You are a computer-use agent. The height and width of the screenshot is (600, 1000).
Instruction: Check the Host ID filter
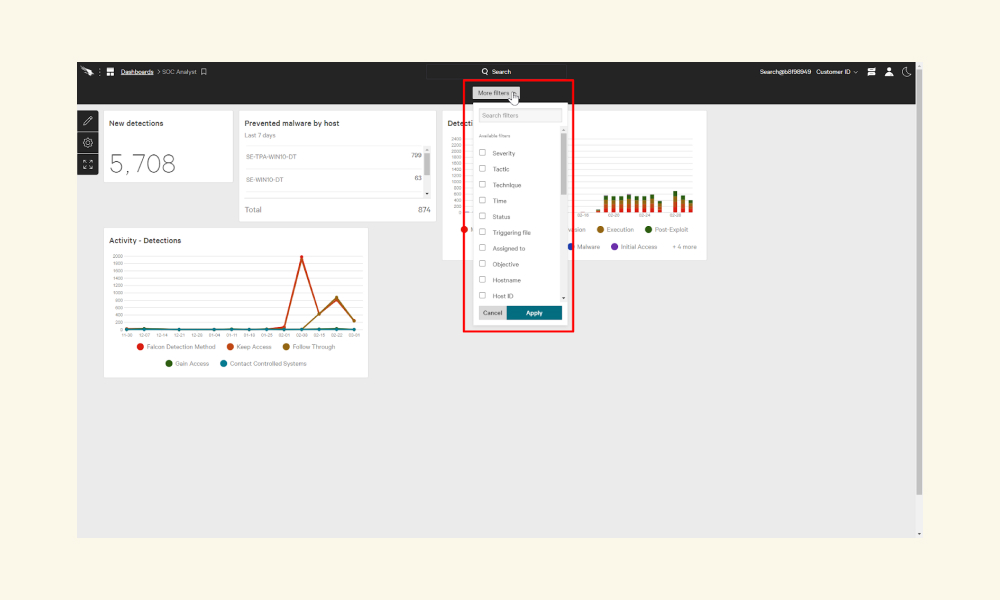click(x=483, y=295)
